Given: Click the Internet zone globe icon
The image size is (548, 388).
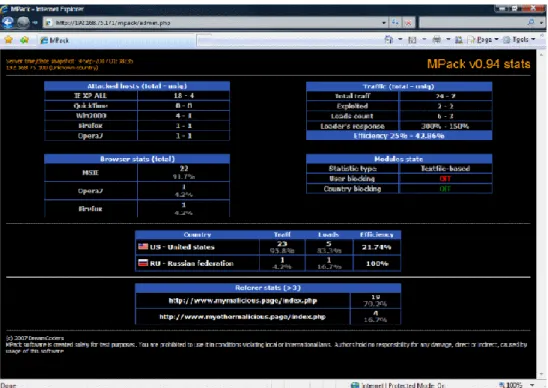Looking at the screenshot, I should [x=355, y=385].
